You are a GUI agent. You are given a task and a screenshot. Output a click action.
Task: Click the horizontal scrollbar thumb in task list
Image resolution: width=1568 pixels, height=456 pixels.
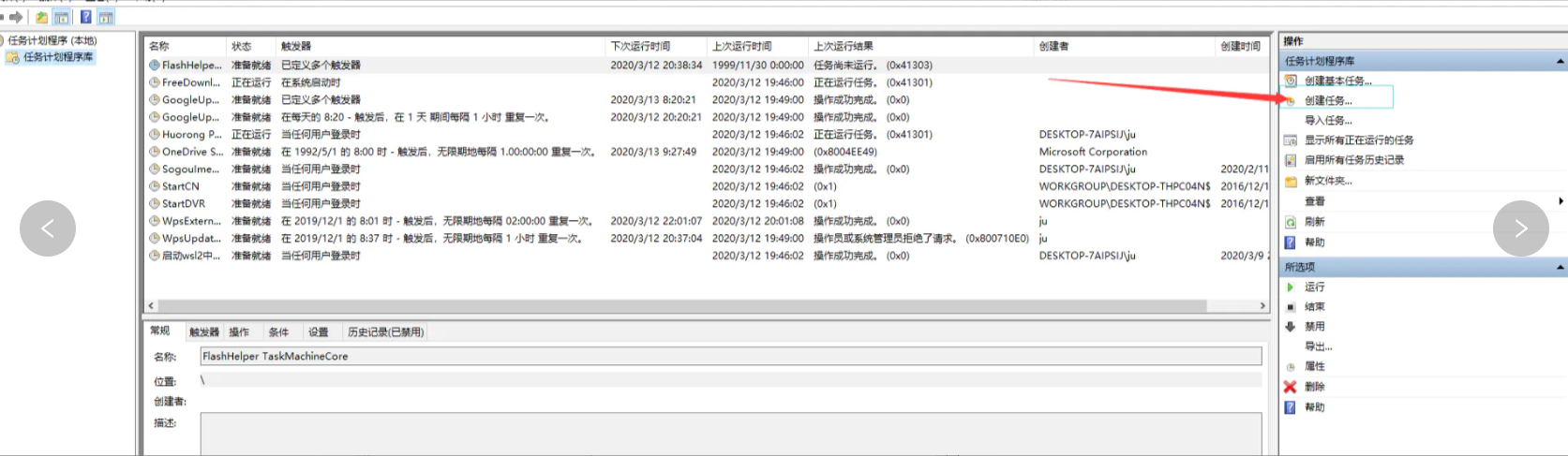[x=682, y=305]
